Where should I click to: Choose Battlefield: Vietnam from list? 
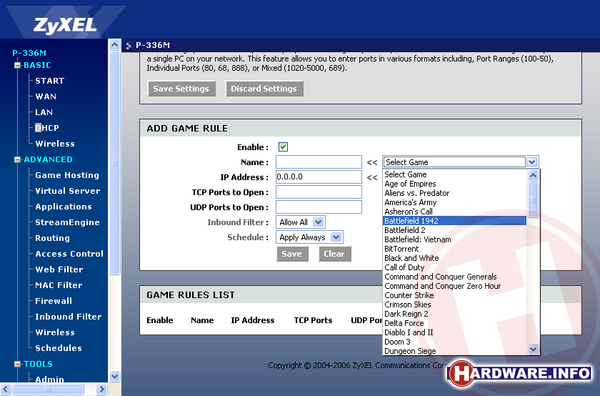click(x=455, y=240)
